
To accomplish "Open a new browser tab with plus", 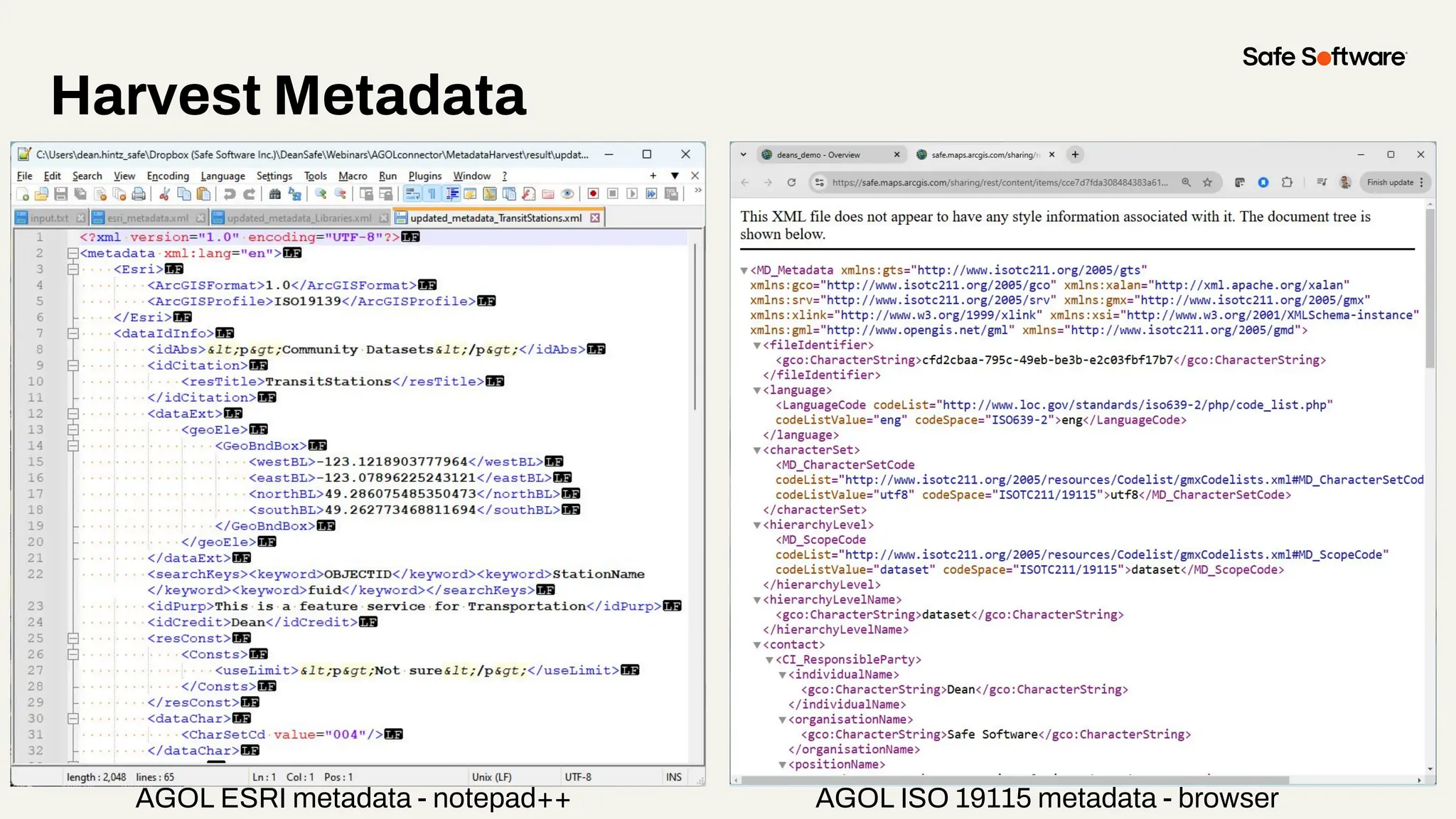I will click(1075, 154).
